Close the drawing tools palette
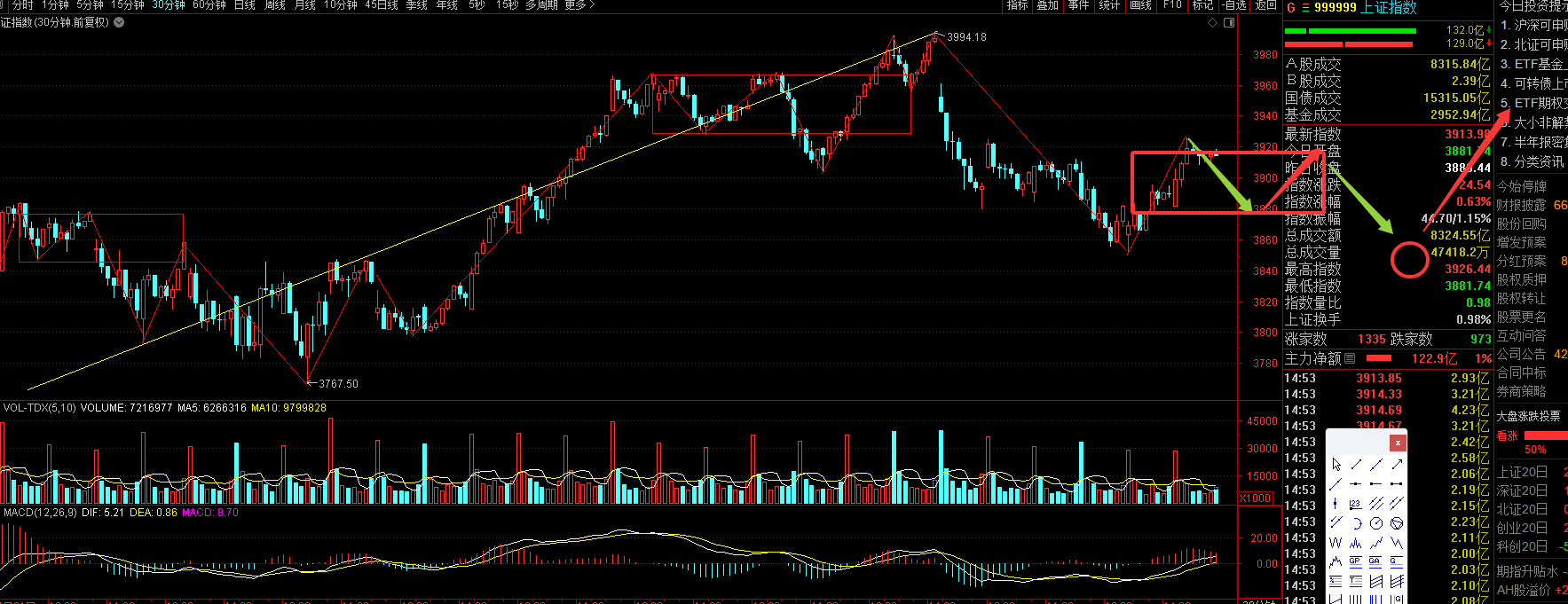Screen dimensions: 1568x604 point(1398,443)
